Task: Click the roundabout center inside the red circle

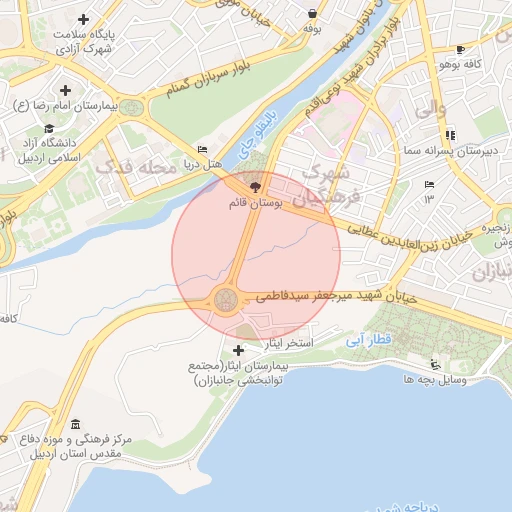Action: click(226, 300)
